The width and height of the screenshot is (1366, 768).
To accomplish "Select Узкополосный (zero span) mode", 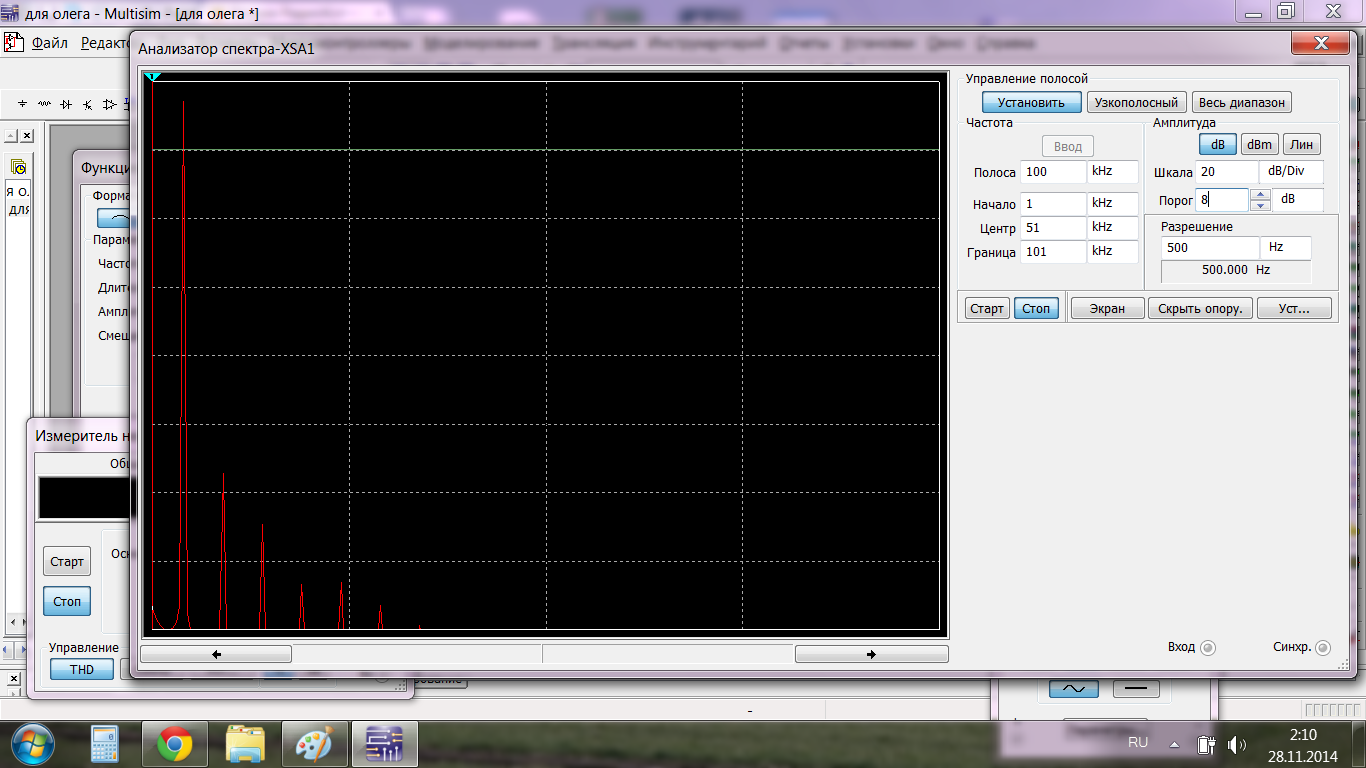I will tap(1136, 102).
